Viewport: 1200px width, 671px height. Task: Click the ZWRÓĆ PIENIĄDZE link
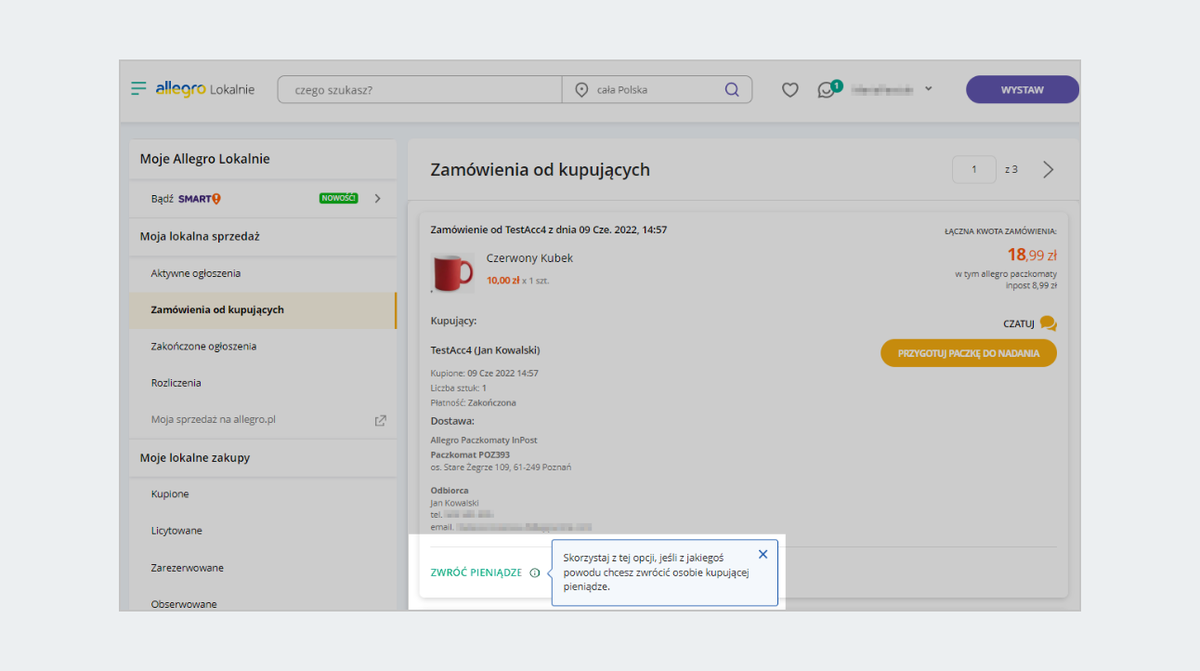click(478, 572)
